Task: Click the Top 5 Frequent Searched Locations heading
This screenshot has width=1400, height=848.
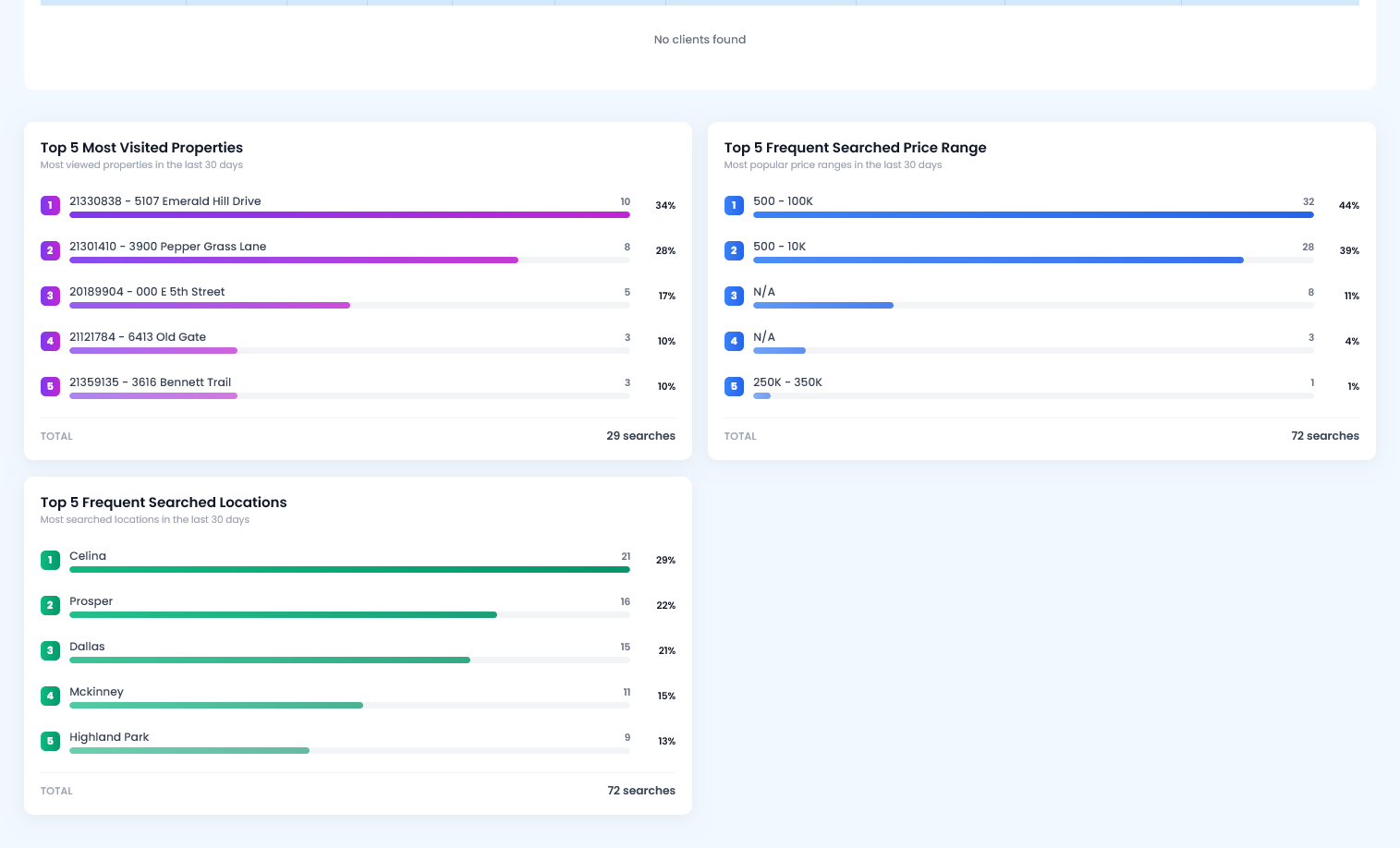Action: [164, 503]
